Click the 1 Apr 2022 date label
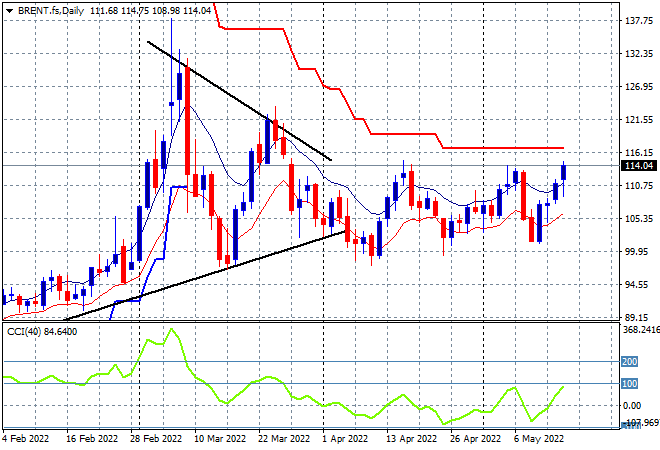 pos(345,439)
